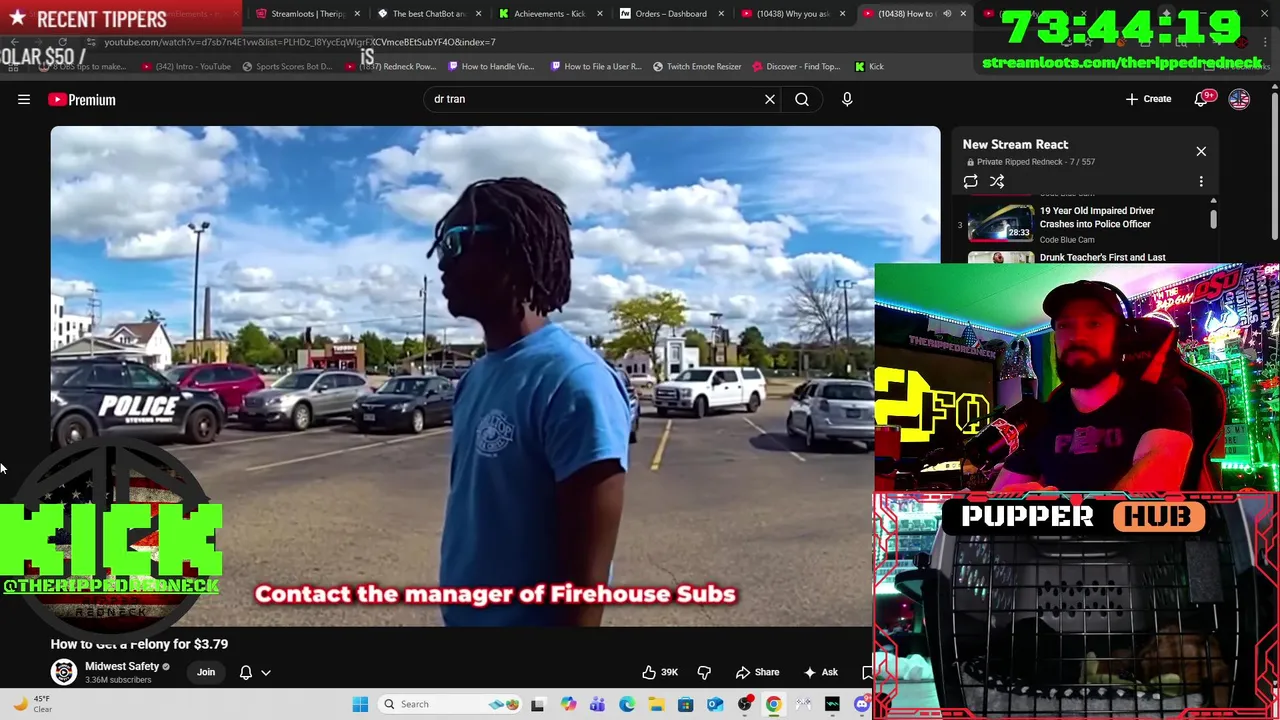
Task: Open Task View on the taskbar
Action: click(x=538, y=704)
